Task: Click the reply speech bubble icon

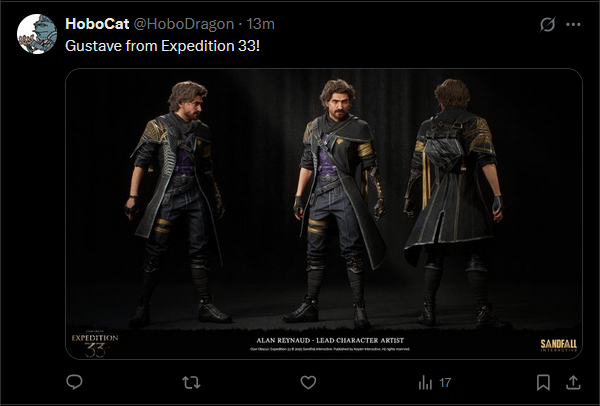Action: coord(73,382)
